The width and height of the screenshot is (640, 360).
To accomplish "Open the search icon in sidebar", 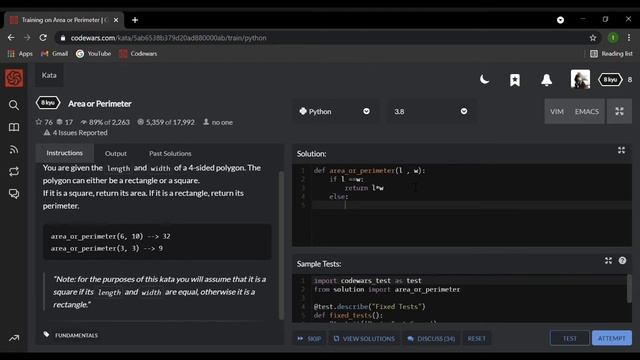I will point(14,105).
